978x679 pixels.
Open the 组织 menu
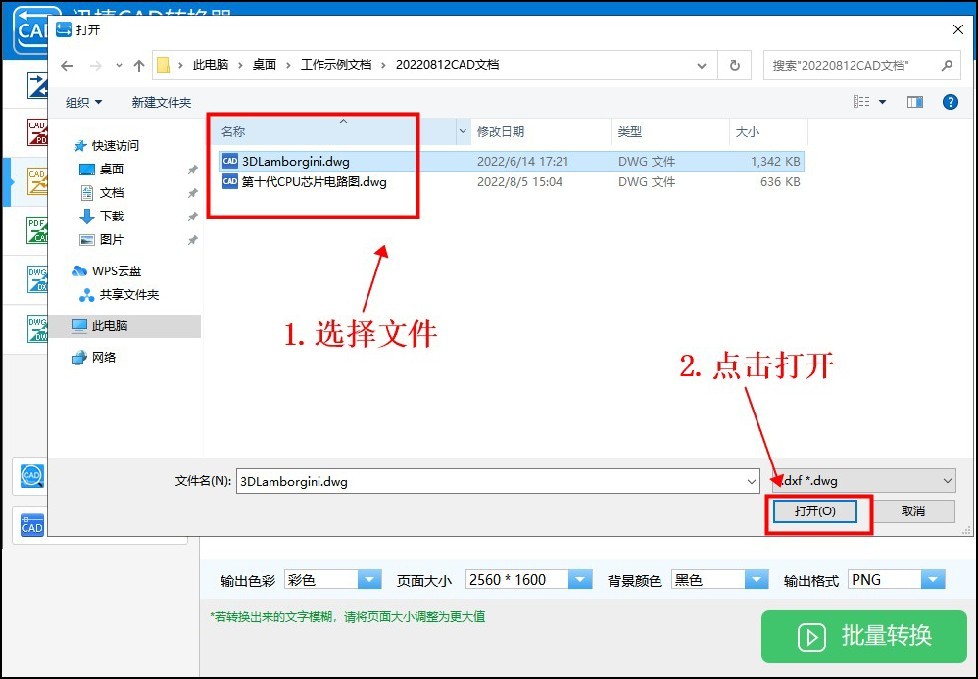[84, 101]
